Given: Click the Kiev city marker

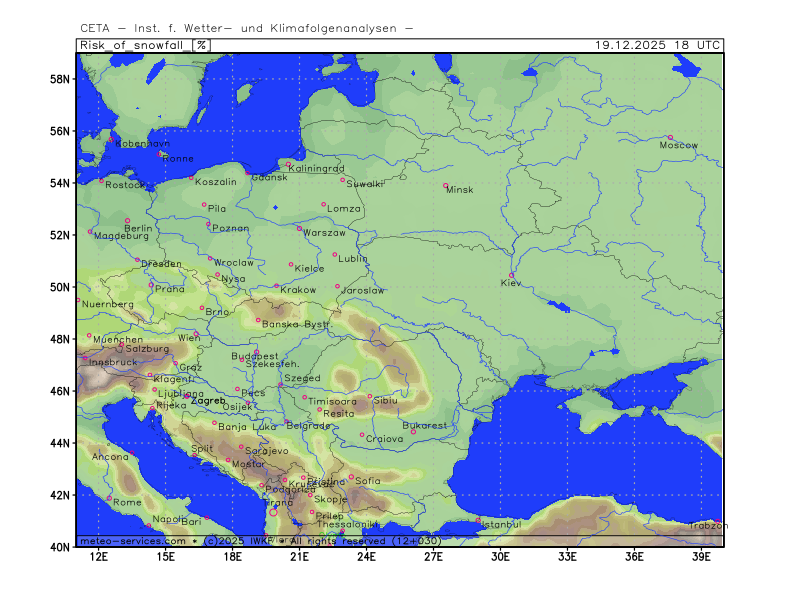Looking at the screenshot, I should pos(511,275).
